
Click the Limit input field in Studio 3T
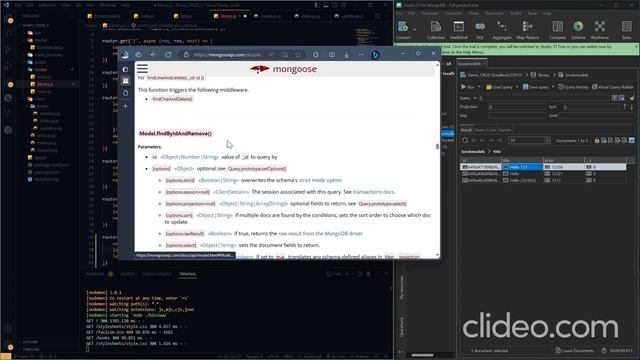click(x=597, y=116)
